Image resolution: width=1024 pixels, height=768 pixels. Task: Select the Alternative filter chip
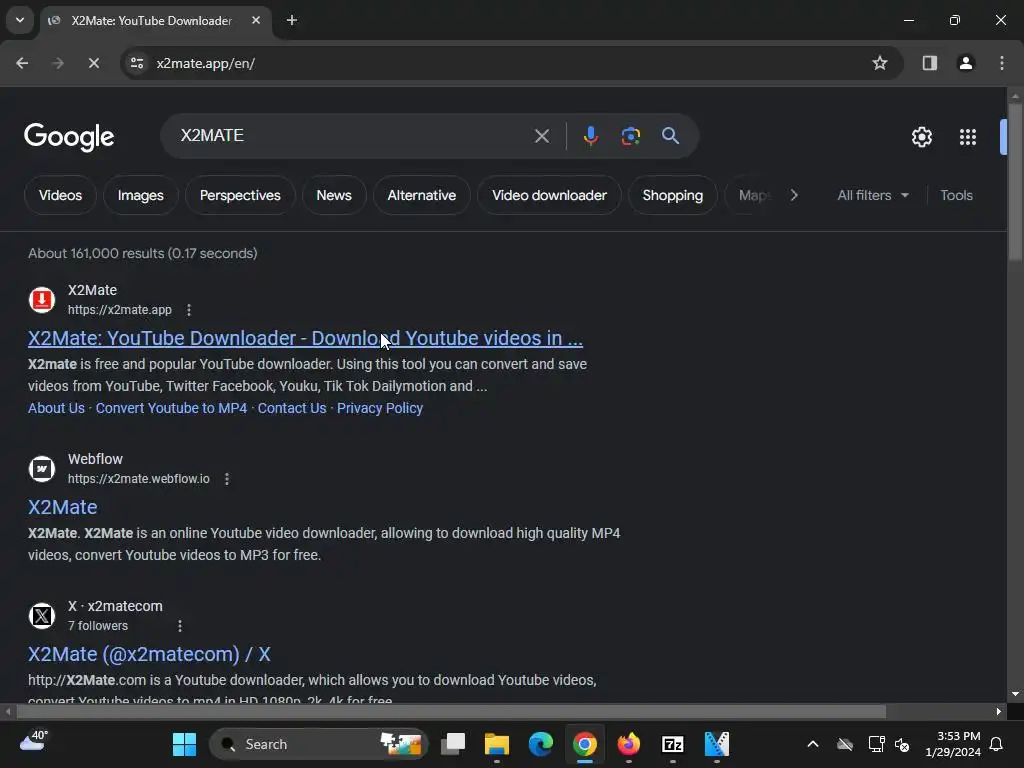pyautogui.click(x=421, y=195)
